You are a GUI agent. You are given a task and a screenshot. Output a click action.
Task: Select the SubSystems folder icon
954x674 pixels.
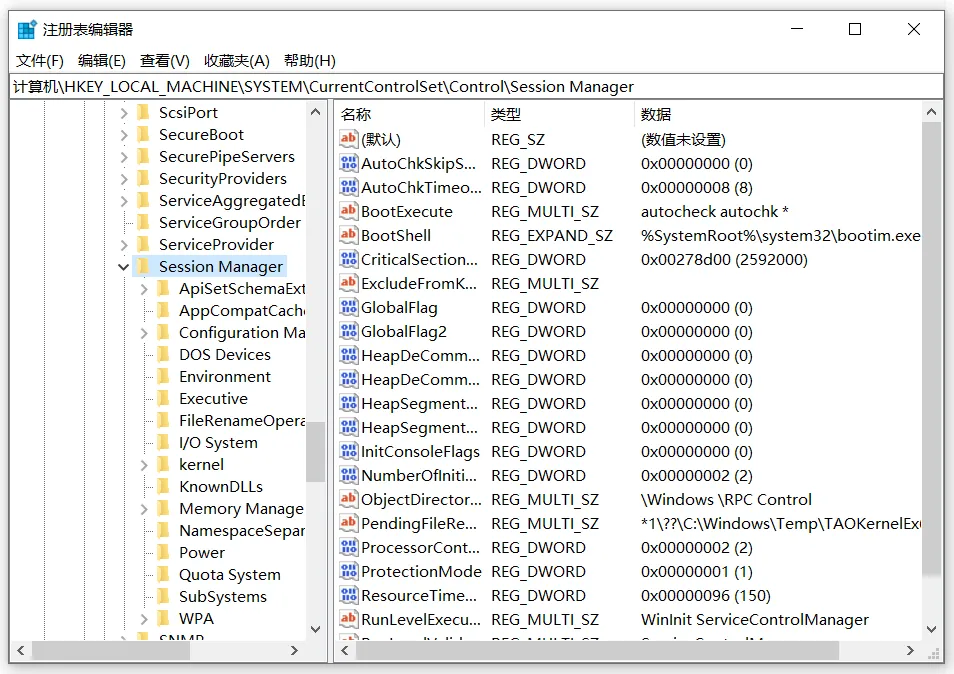[164, 597]
